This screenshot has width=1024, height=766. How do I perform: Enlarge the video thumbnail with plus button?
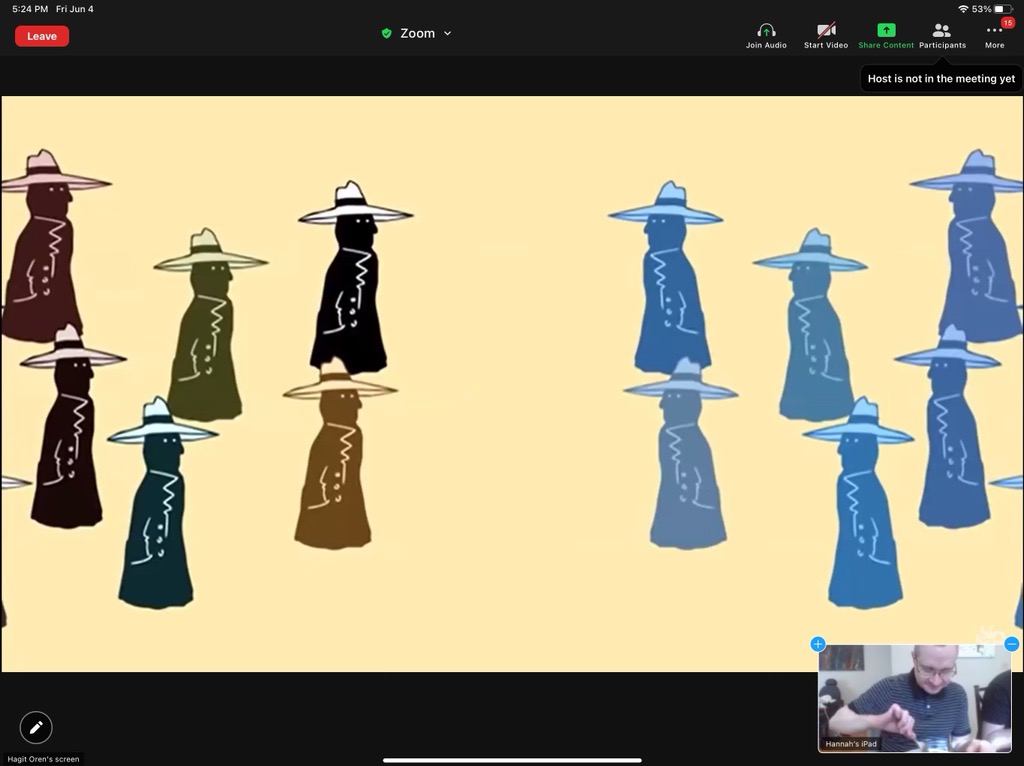click(x=818, y=644)
